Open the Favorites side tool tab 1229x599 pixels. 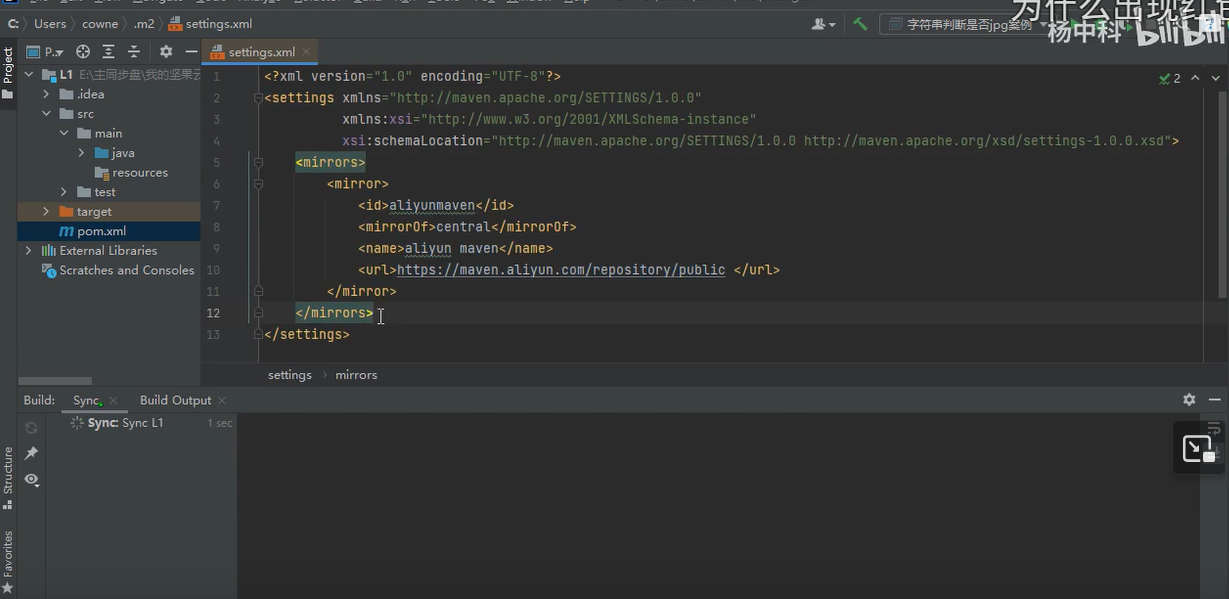8,561
